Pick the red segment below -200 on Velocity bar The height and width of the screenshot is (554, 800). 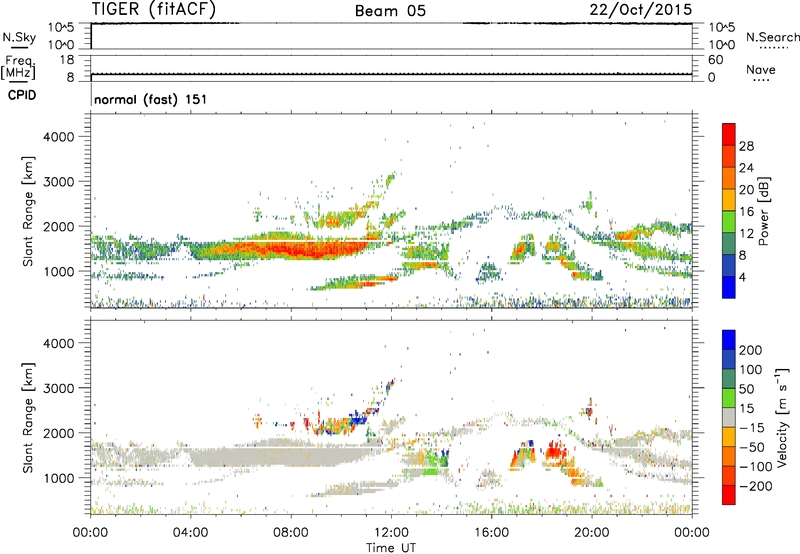point(729,495)
